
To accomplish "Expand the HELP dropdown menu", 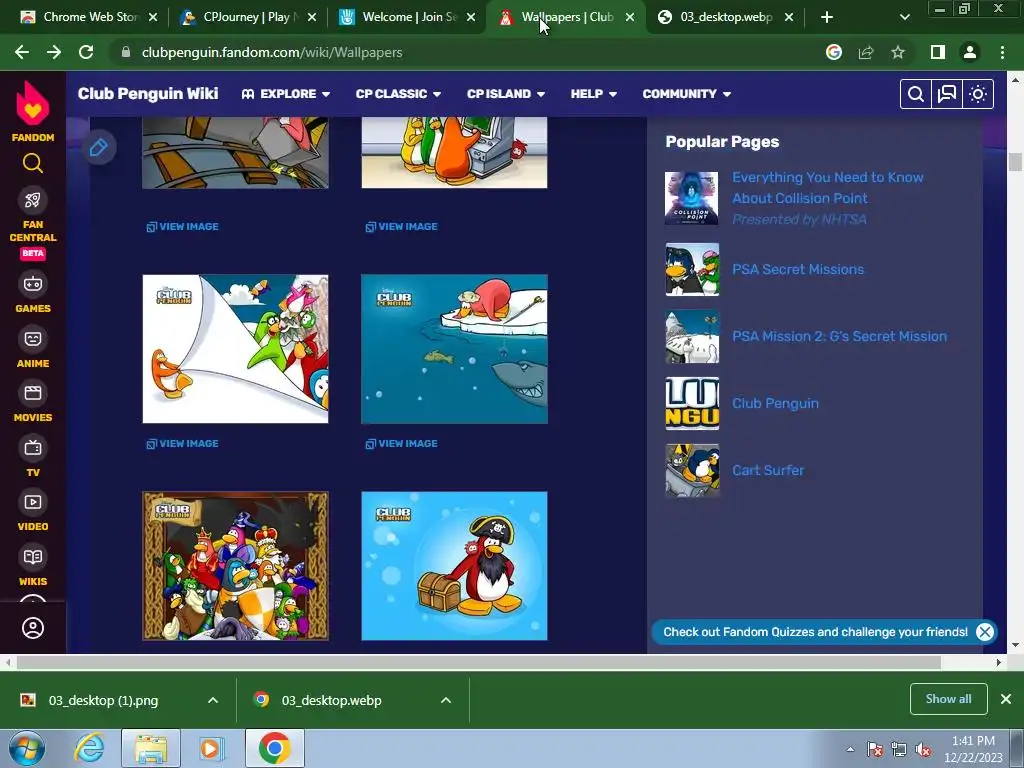I will (x=594, y=94).
